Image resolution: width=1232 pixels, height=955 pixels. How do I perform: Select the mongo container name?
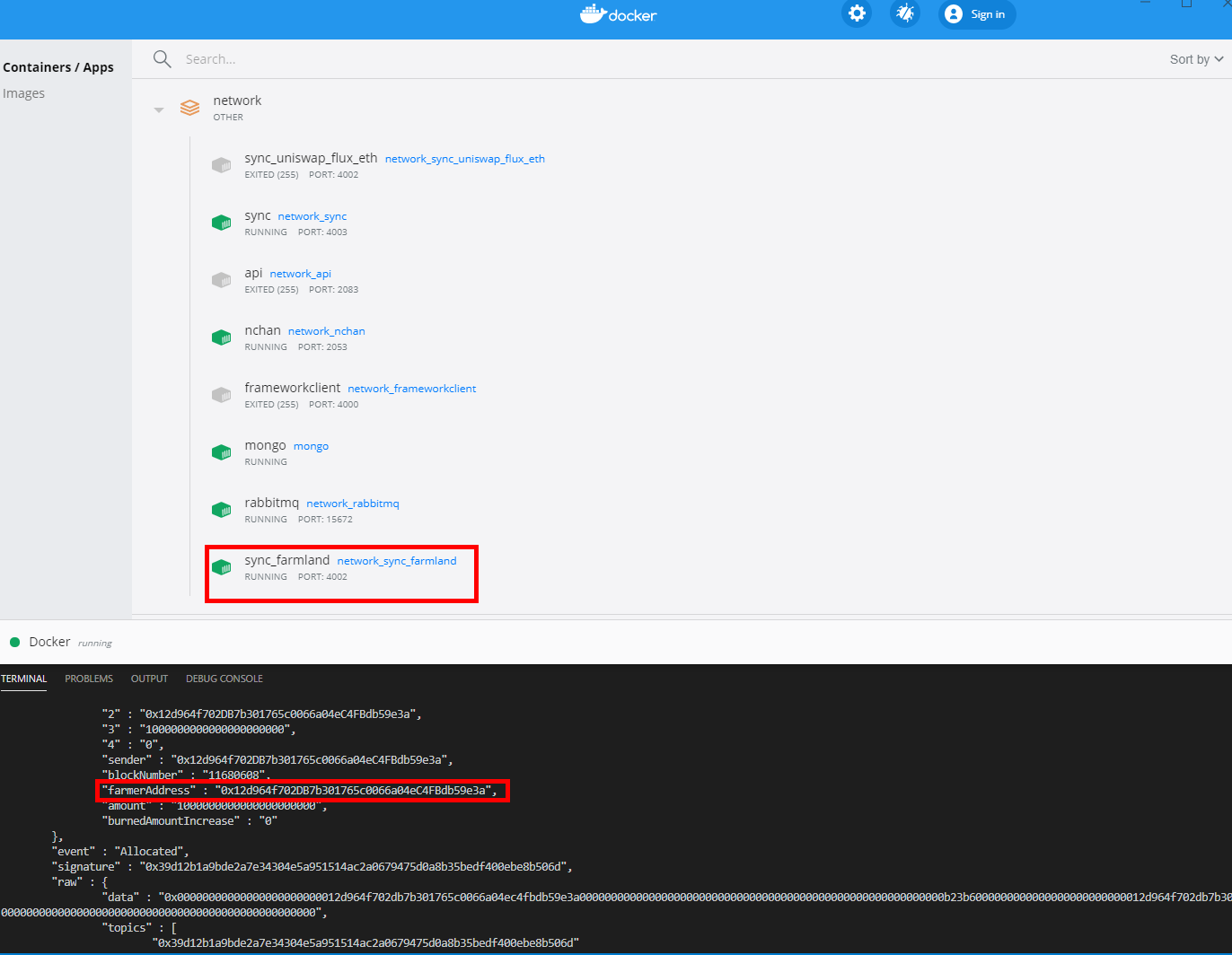click(265, 445)
